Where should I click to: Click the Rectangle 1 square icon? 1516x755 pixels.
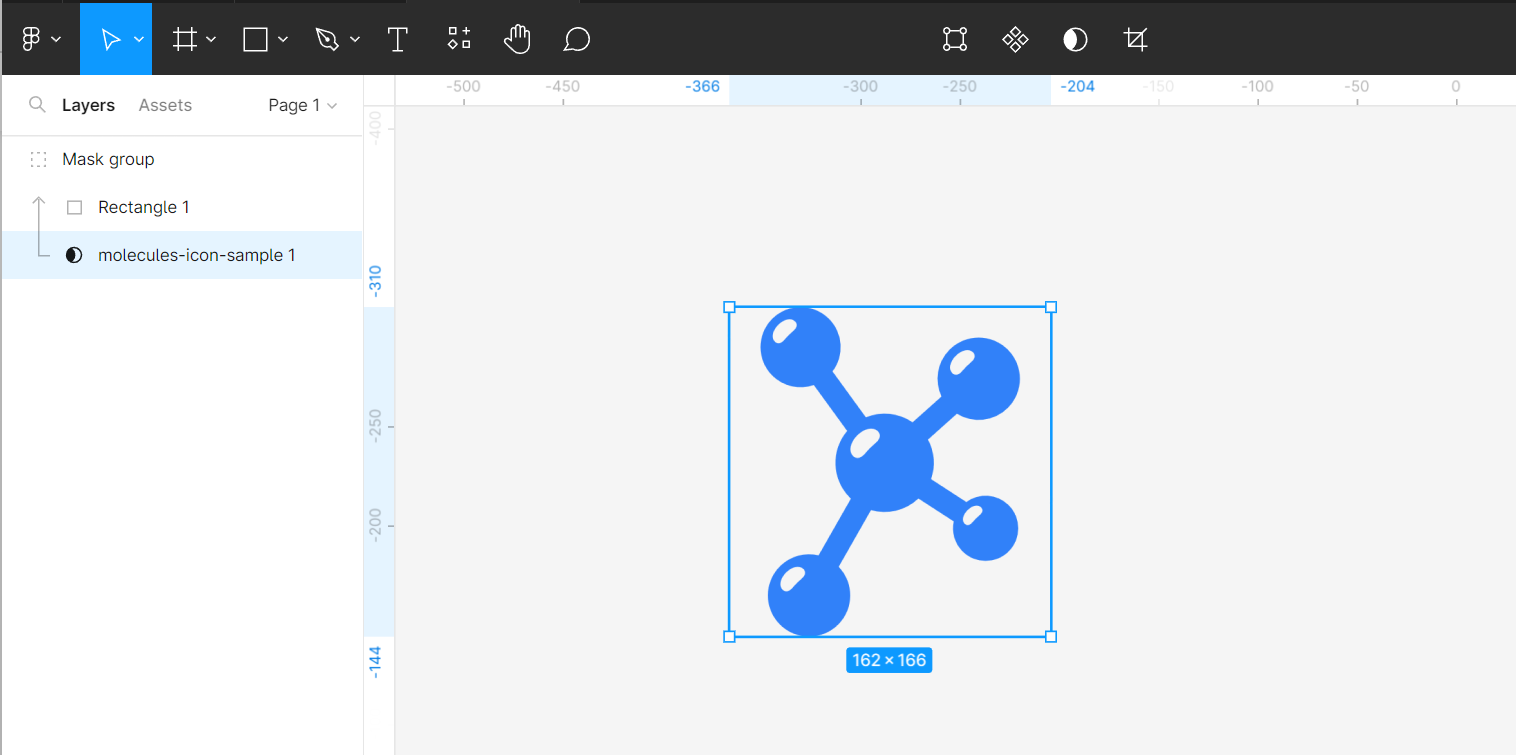point(74,207)
